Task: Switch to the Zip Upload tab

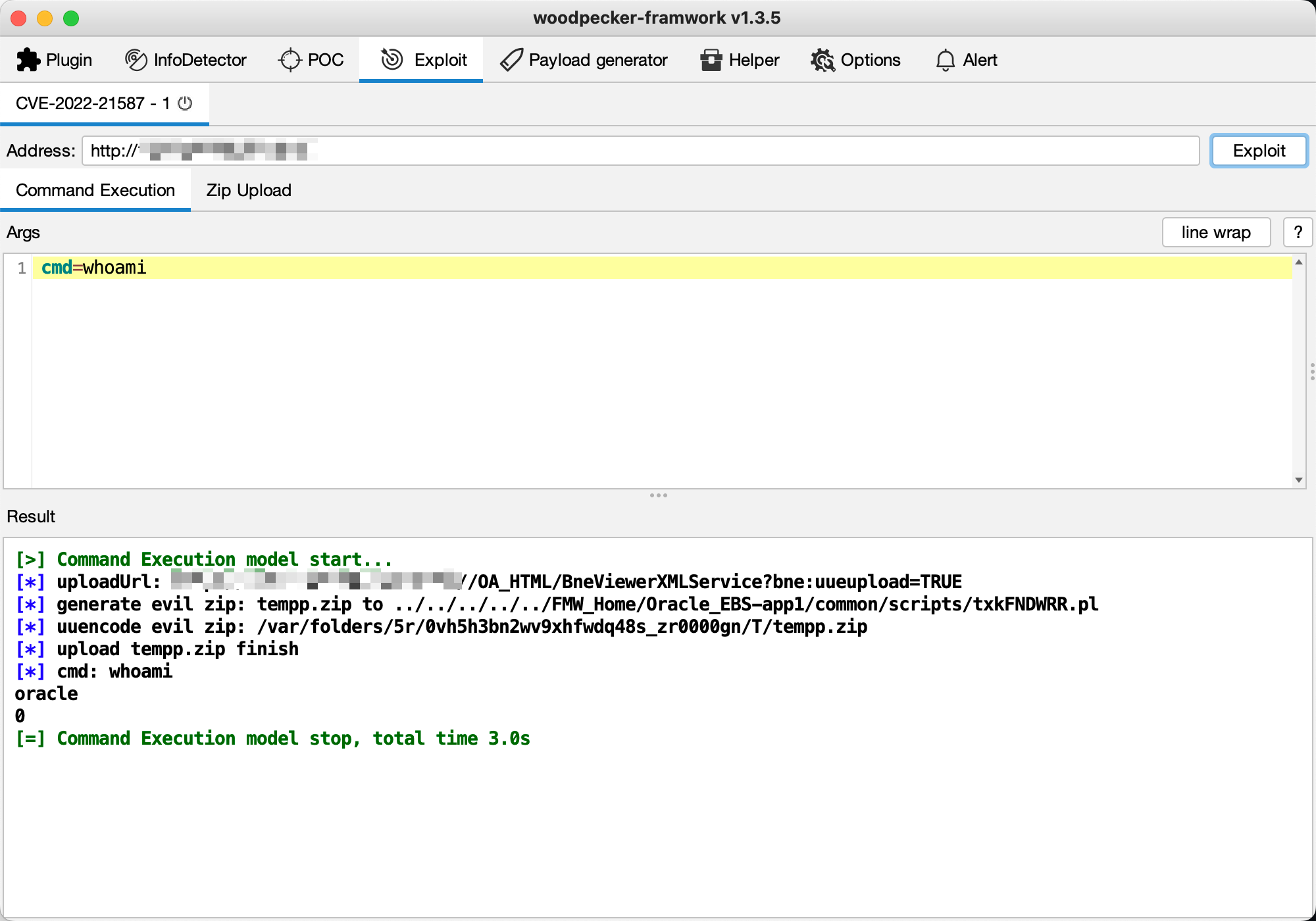Action: click(x=249, y=190)
